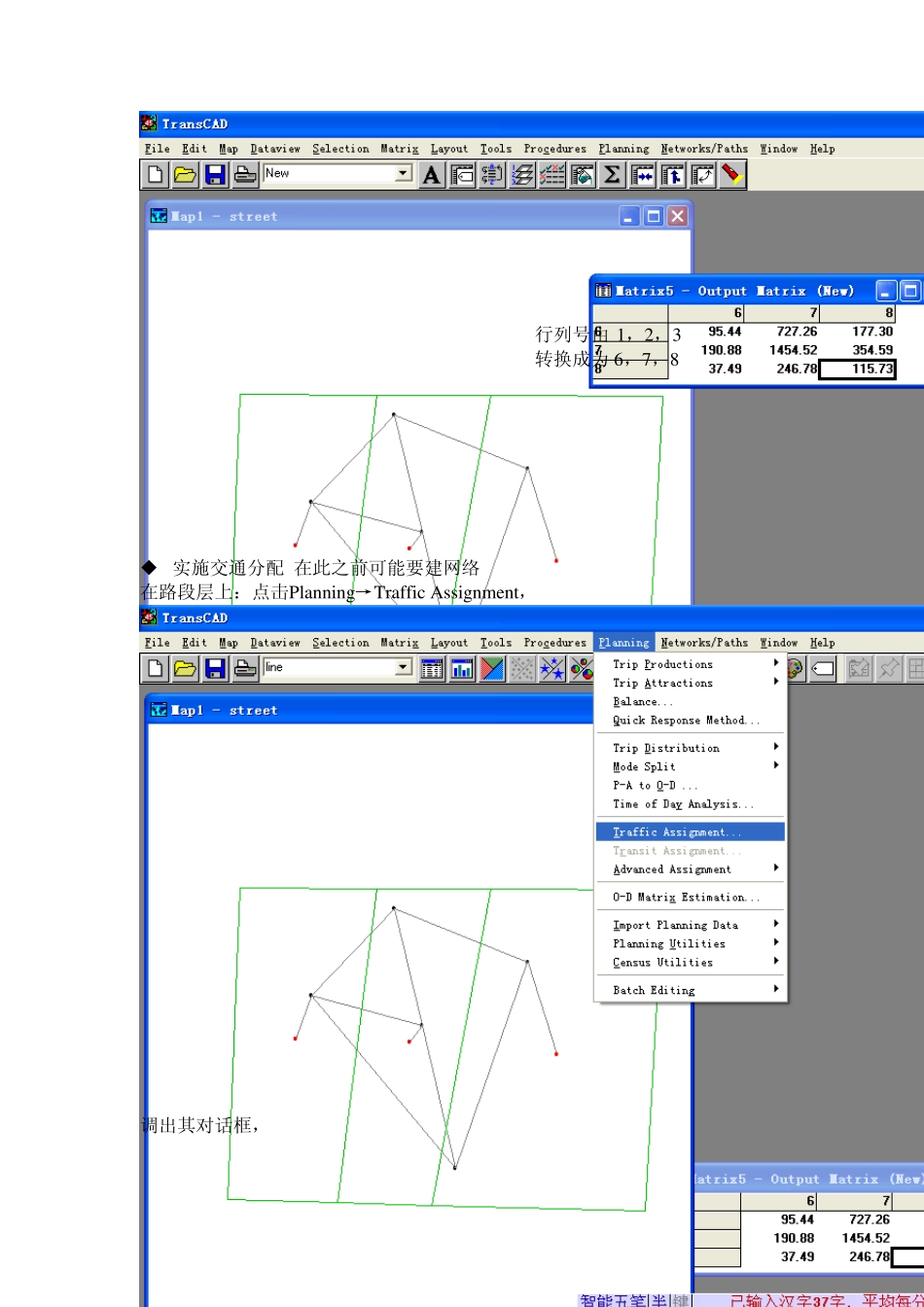Click the label tag toolbar icon
This screenshot has width=924, height=1307.
coord(823,669)
